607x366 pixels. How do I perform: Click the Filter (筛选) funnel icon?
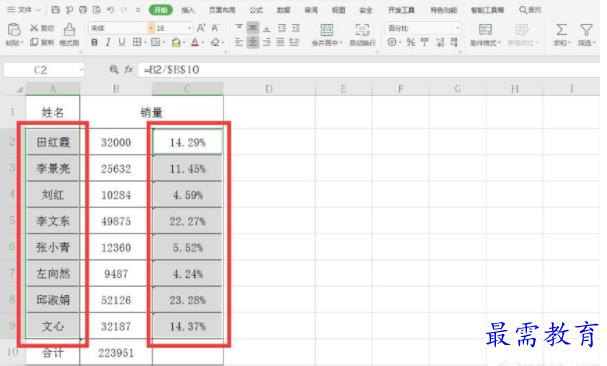point(586,30)
